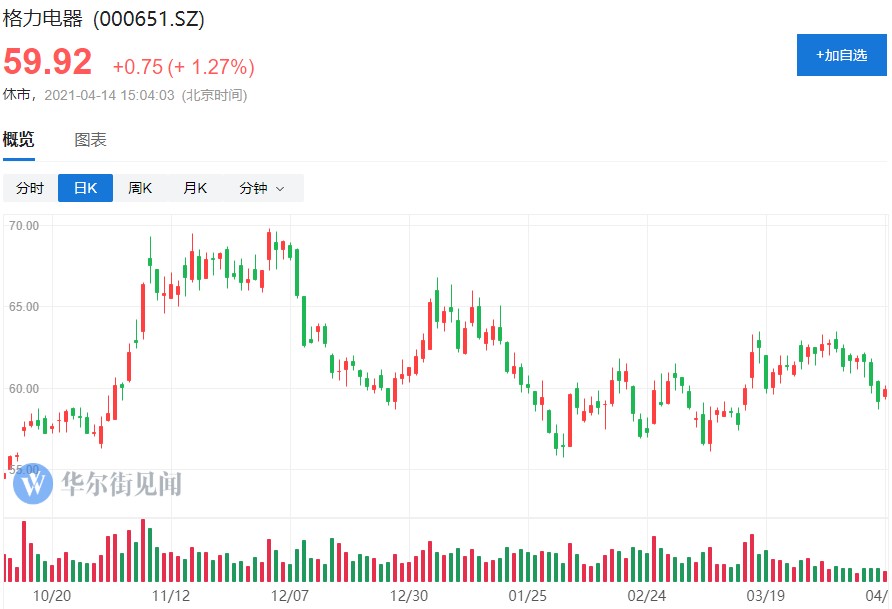The image size is (892, 609).
Task: Open the 图表 tab
Action: (x=91, y=140)
